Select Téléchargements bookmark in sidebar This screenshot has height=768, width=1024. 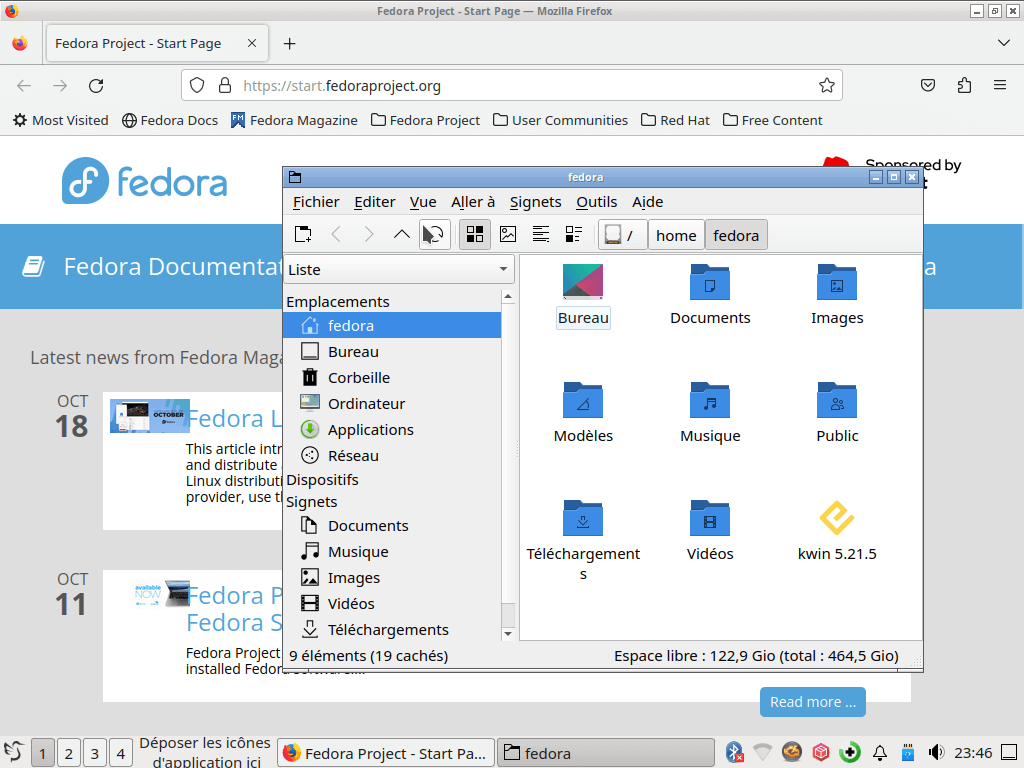point(392,630)
